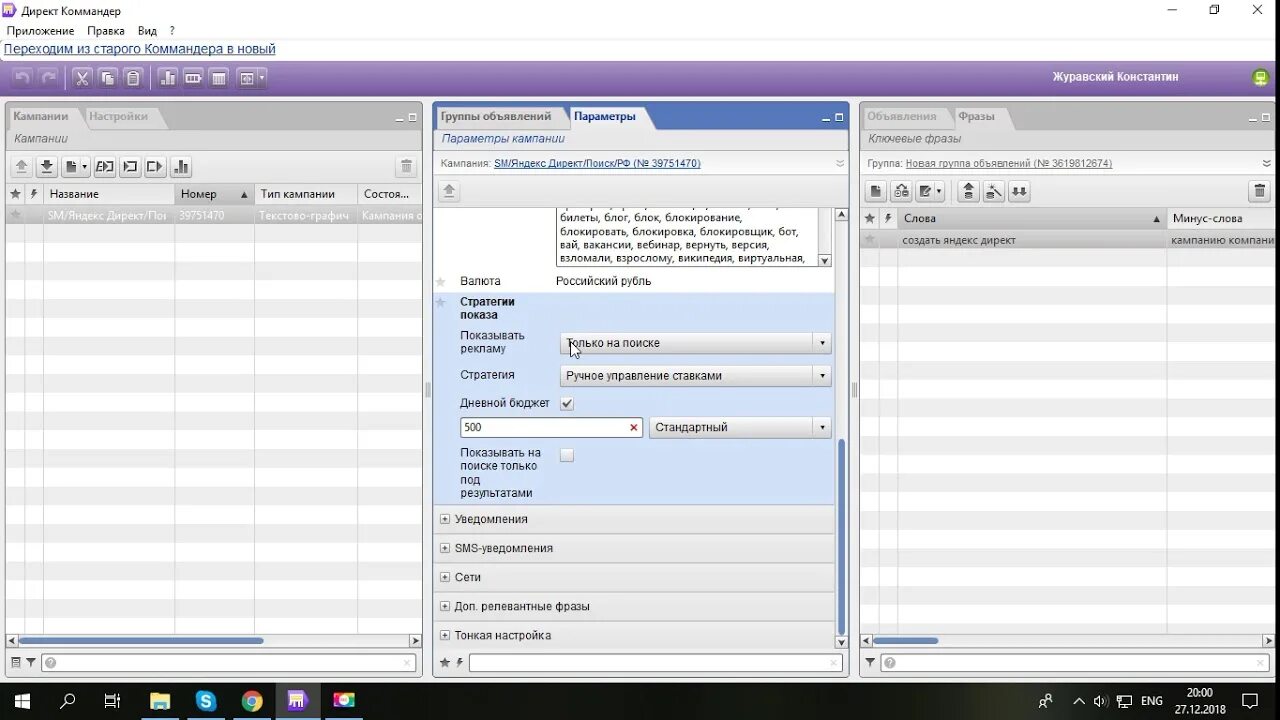1280x720 pixels.
Task: Expand the SMS-уведомления section
Action: tap(445, 548)
